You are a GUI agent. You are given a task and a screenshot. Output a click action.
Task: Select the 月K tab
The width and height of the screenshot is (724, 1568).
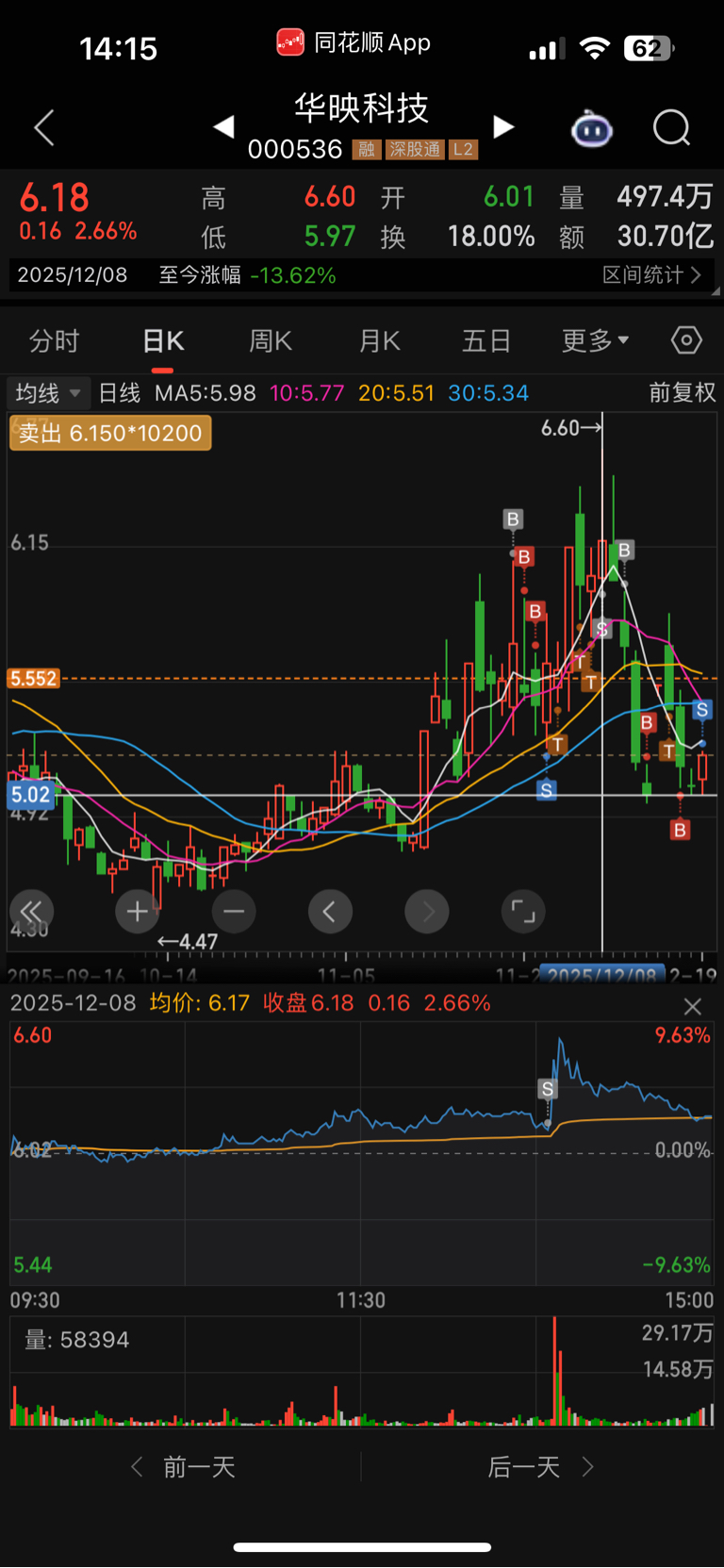pos(379,341)
